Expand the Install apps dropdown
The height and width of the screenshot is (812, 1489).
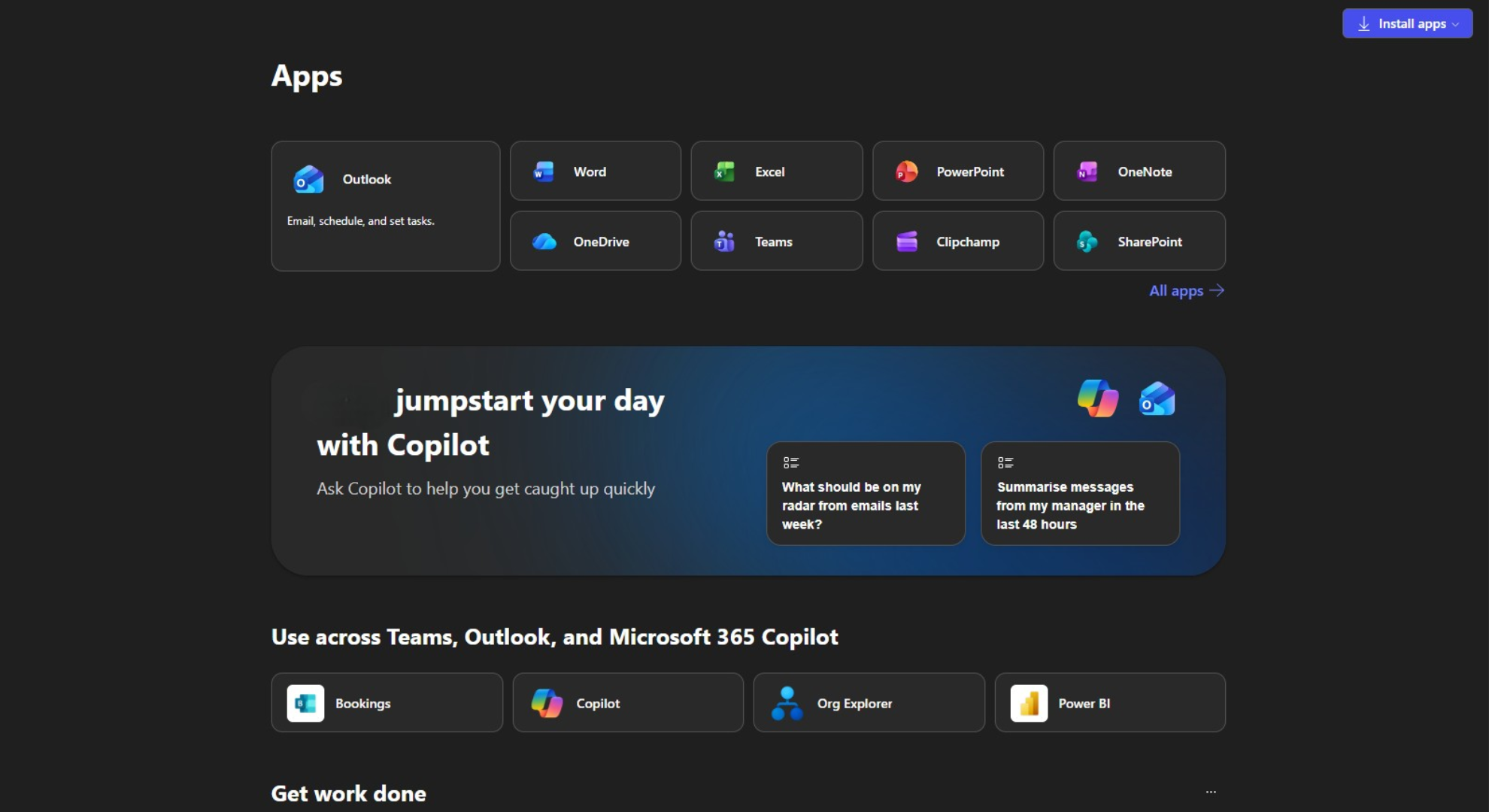1407,23
